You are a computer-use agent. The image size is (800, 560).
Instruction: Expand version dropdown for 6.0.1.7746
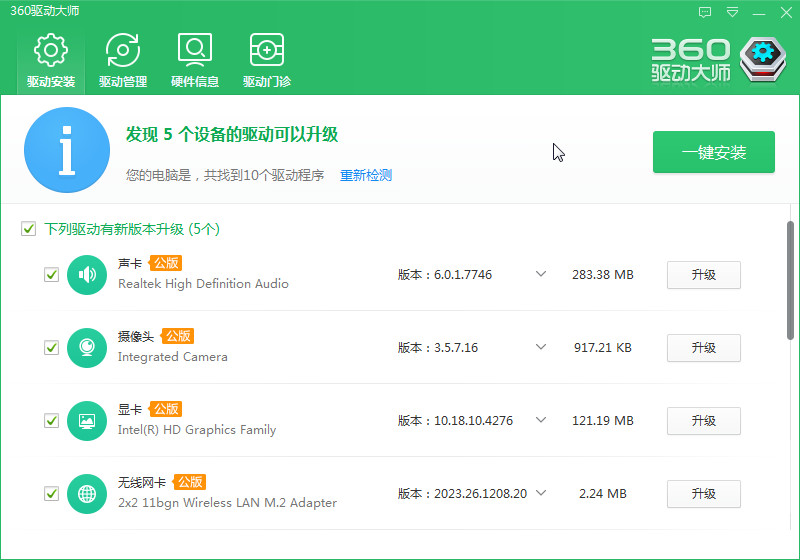pos(541,274)
